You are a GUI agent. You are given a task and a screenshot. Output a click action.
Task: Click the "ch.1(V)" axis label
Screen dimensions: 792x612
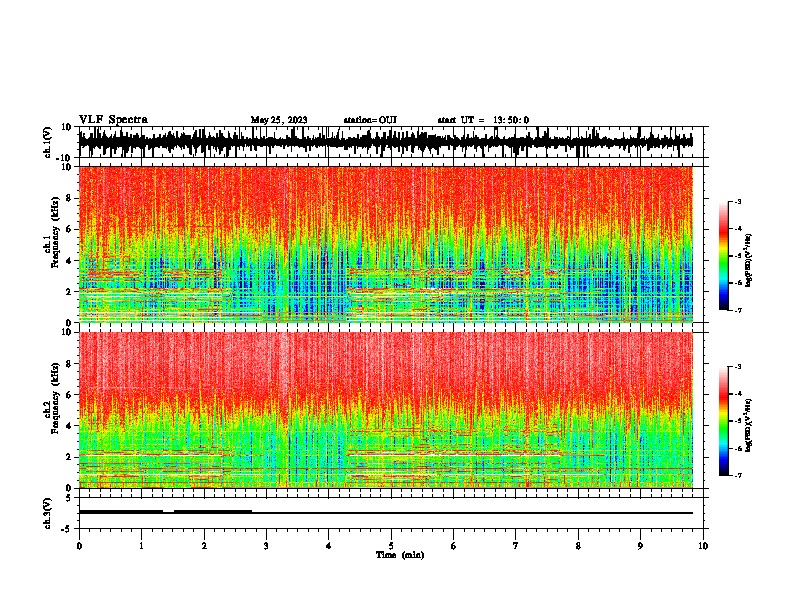[x=48, y=142]
